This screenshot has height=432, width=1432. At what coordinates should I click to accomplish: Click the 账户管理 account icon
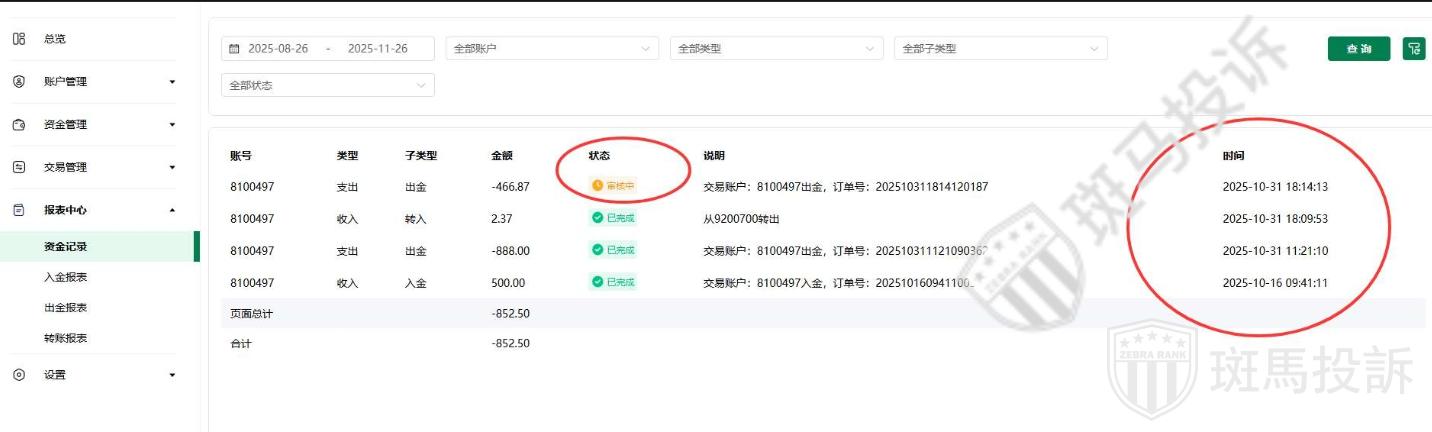tap(18, 82)
